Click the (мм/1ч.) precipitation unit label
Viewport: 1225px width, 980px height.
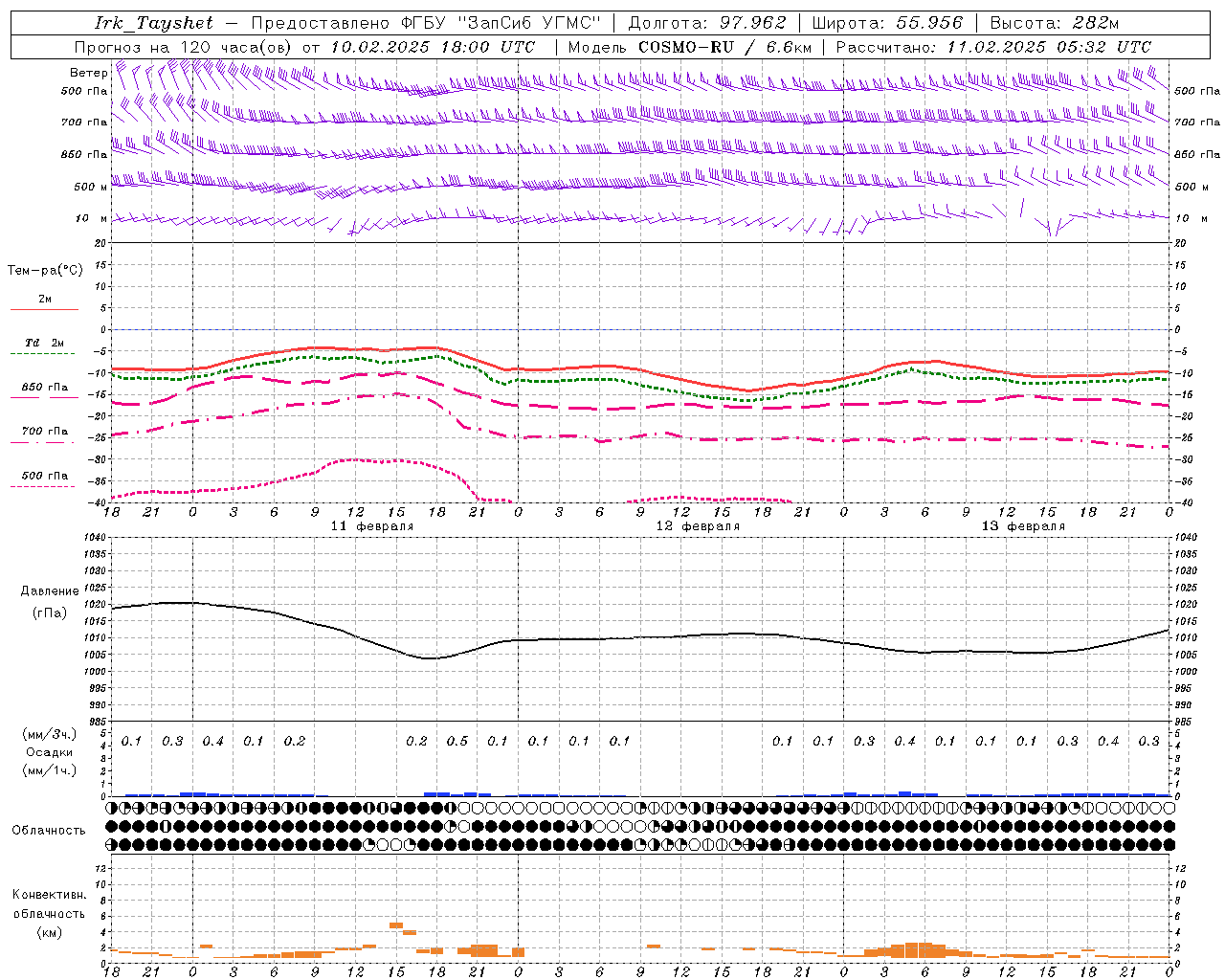coord(50,770)
